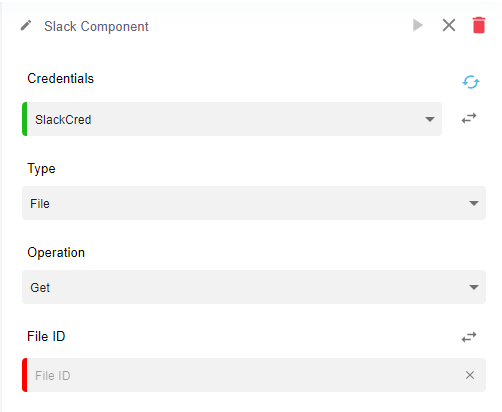
Task: Click the Credentials section label
Action: (x=61, y=79)
